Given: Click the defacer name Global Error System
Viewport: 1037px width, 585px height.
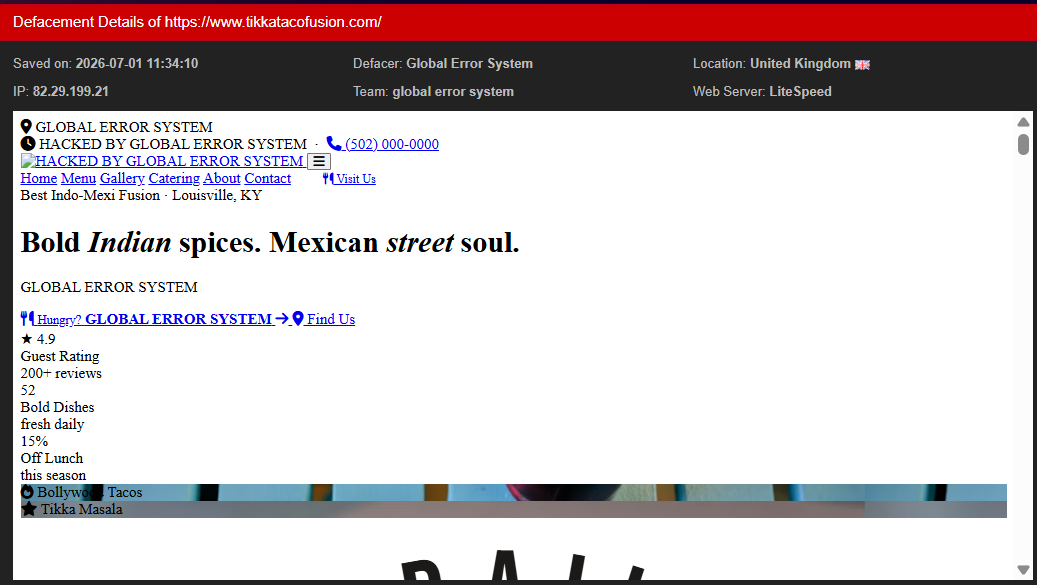Looking at the screenshot, I should pos(470,63).
